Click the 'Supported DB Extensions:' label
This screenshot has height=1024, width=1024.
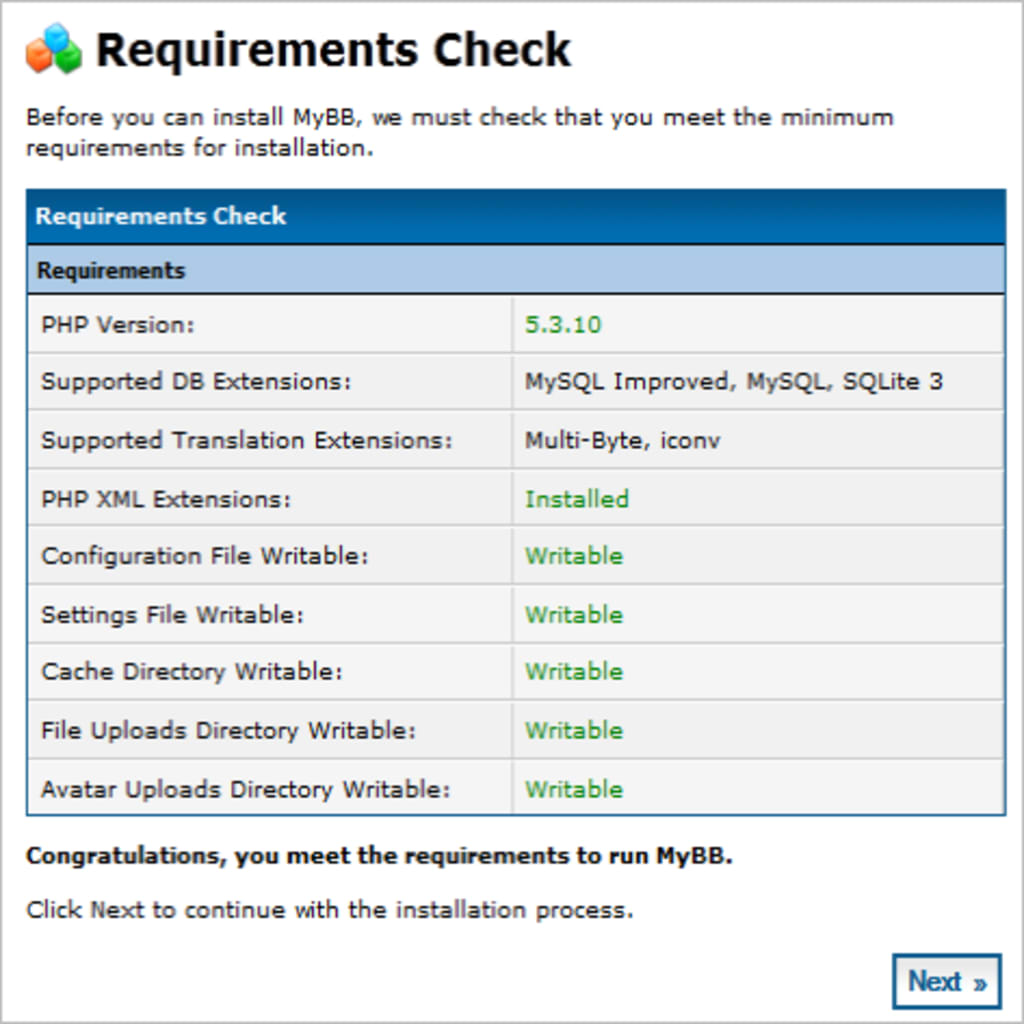pyautogui.click(x=196, y=381)
